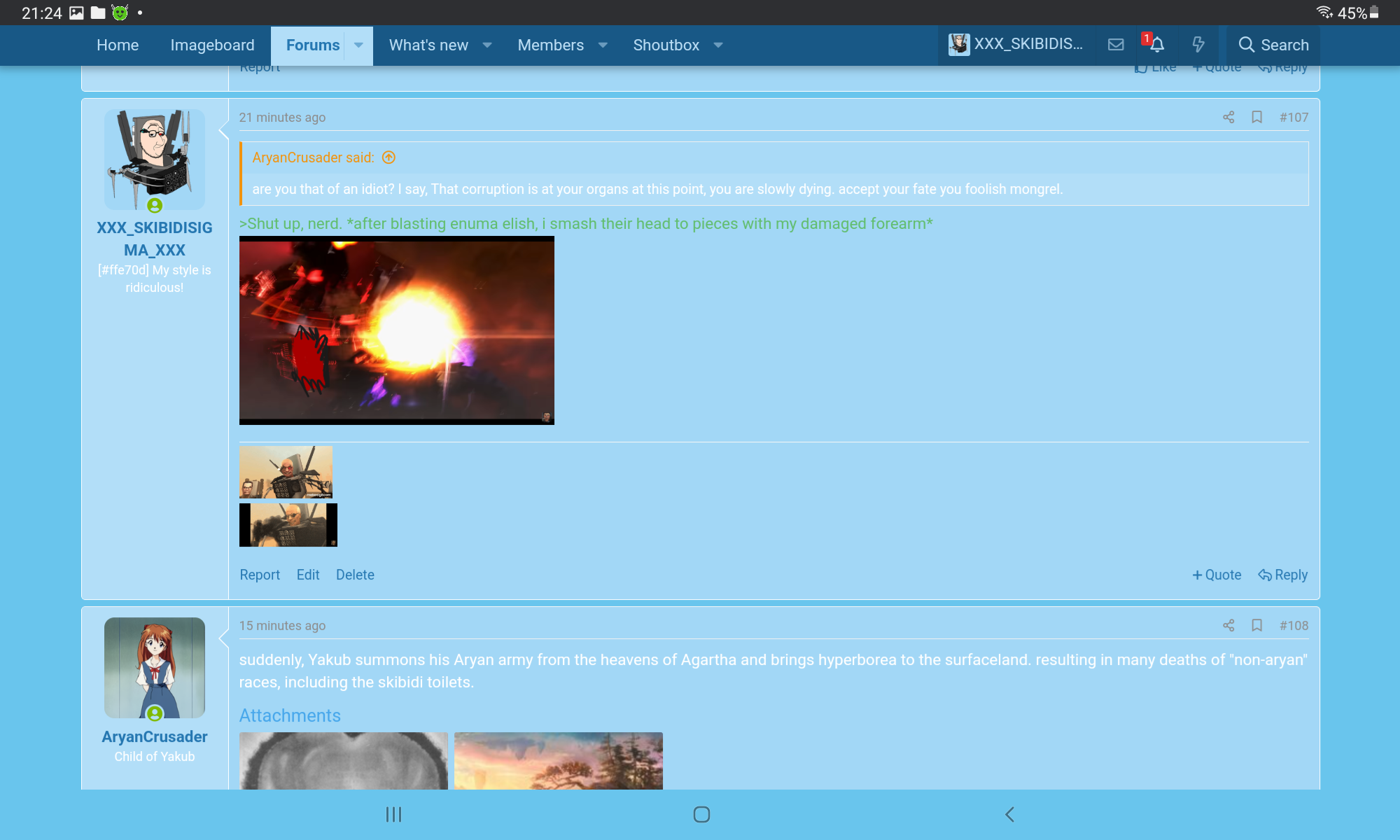Expand the What's new dropdown arrow
Image resolution: width=1400 pixels, height=840 pixels.
(487, 45)
